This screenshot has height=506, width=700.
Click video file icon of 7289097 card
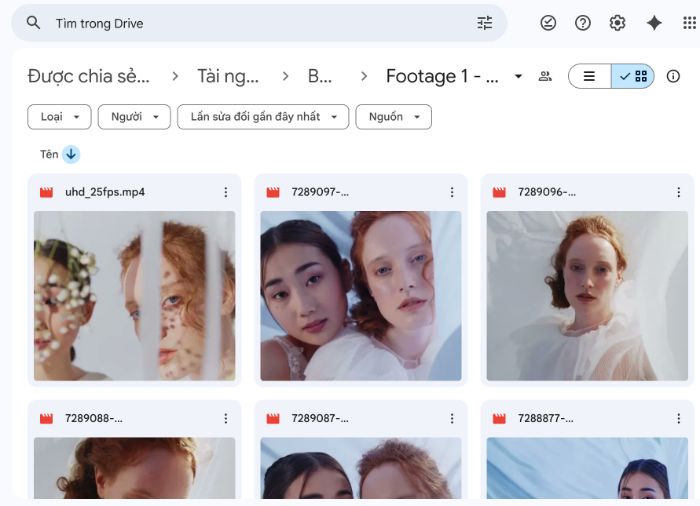[273, 192]
